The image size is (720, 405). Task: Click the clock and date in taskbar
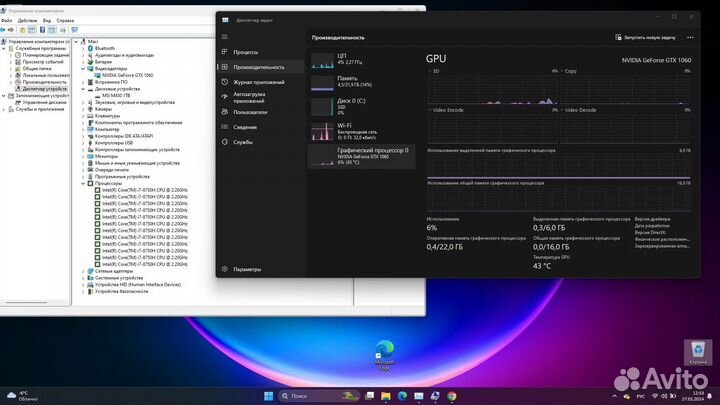click(692, 396)
